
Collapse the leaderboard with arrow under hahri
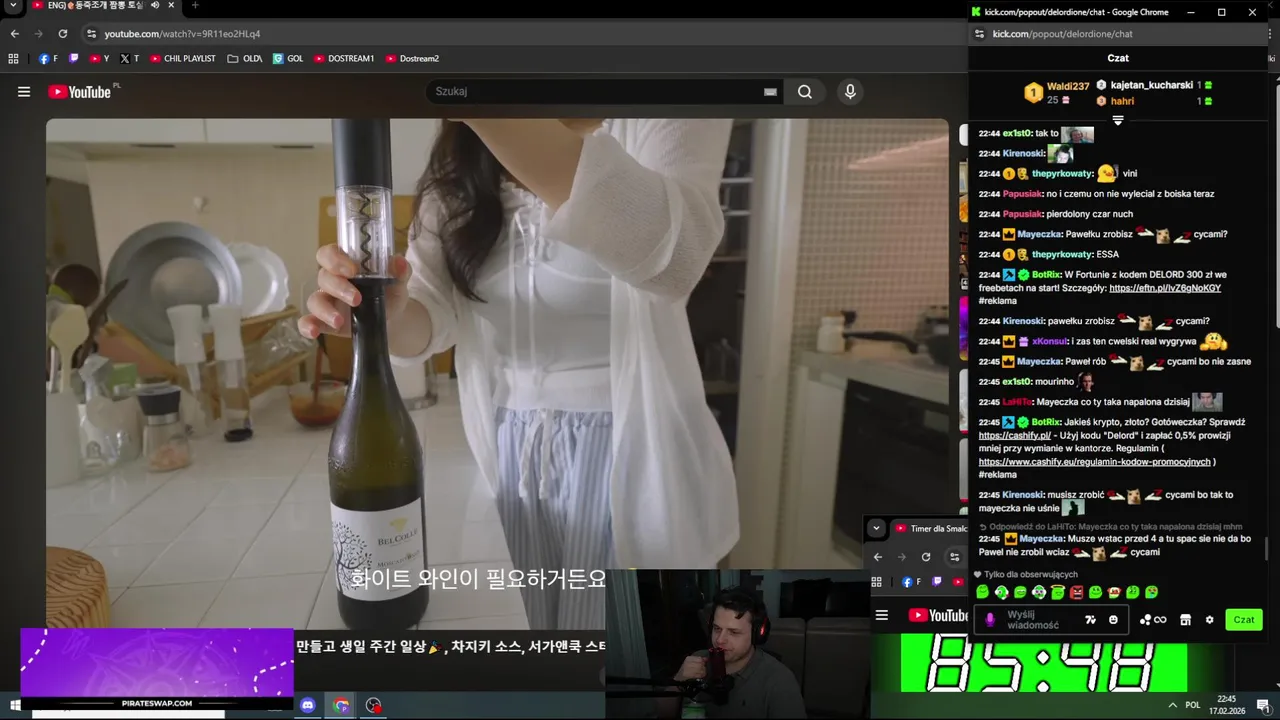[x=1118, y=120]
